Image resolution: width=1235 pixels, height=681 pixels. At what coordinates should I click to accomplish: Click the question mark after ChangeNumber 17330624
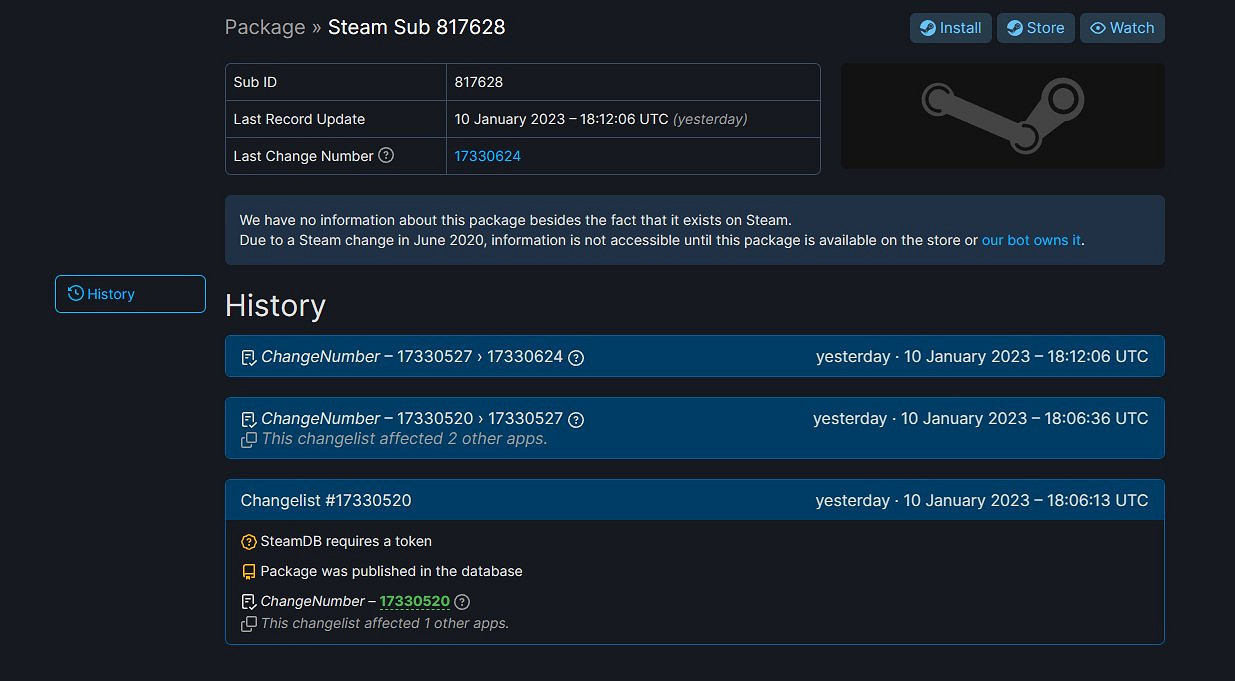[575, 357]
